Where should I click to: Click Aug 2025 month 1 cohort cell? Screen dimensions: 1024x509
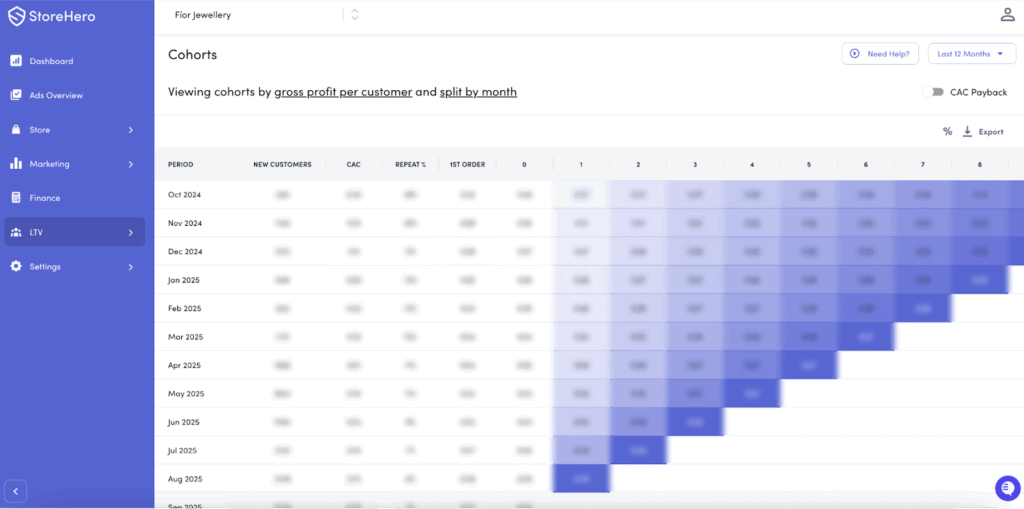[x=581, y=479]
